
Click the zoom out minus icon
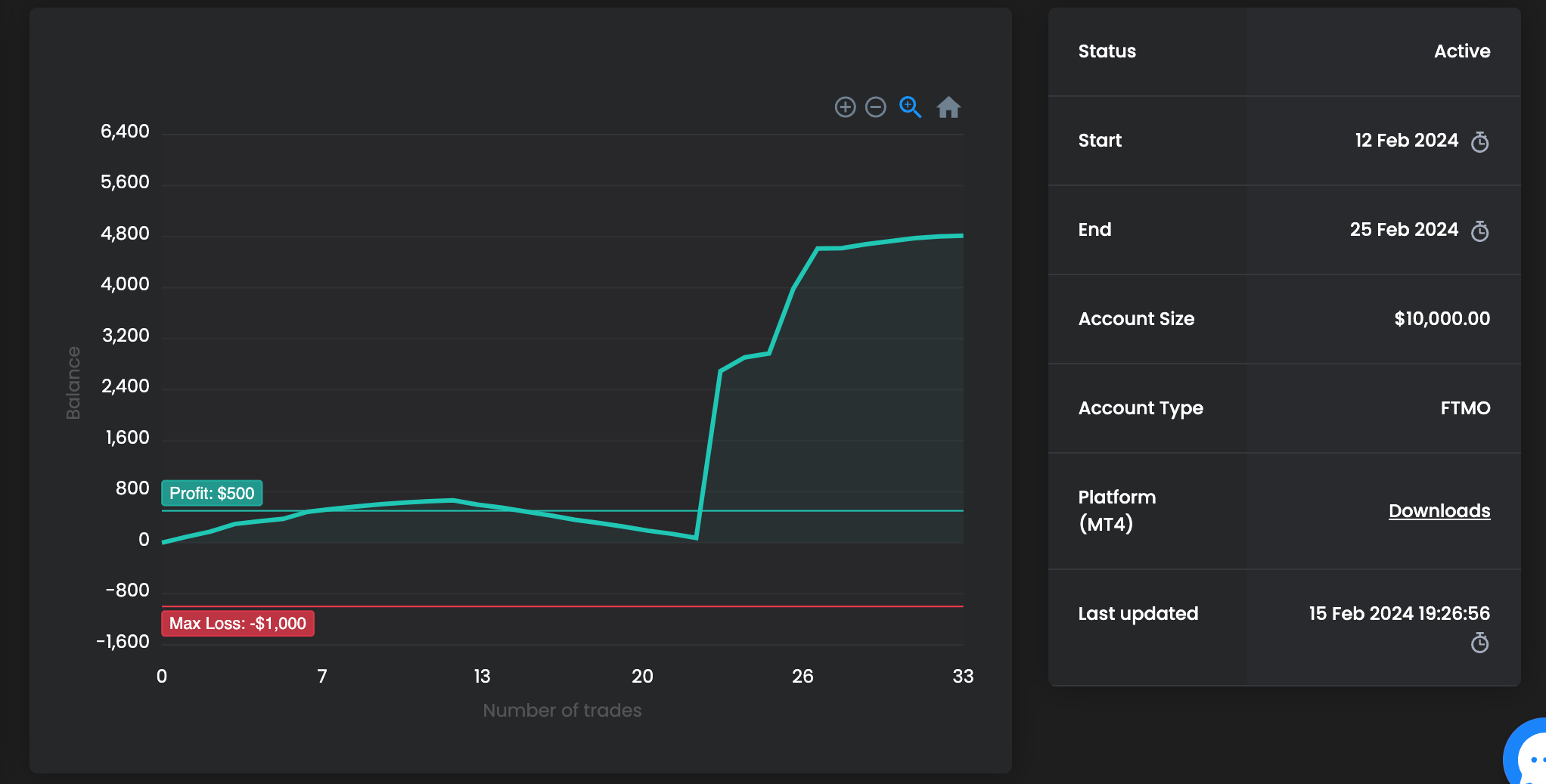coord(876,107)
